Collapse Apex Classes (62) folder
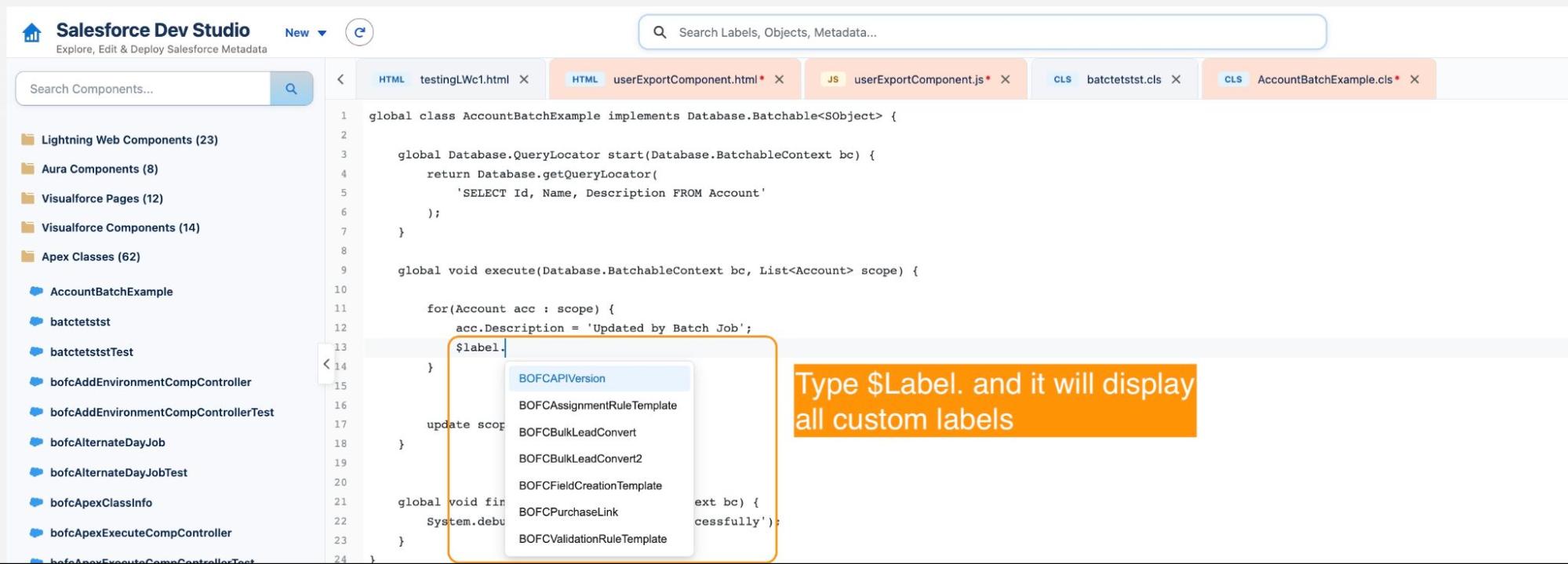The height and width of the screenshot is (564, 1568). [90, 257]
